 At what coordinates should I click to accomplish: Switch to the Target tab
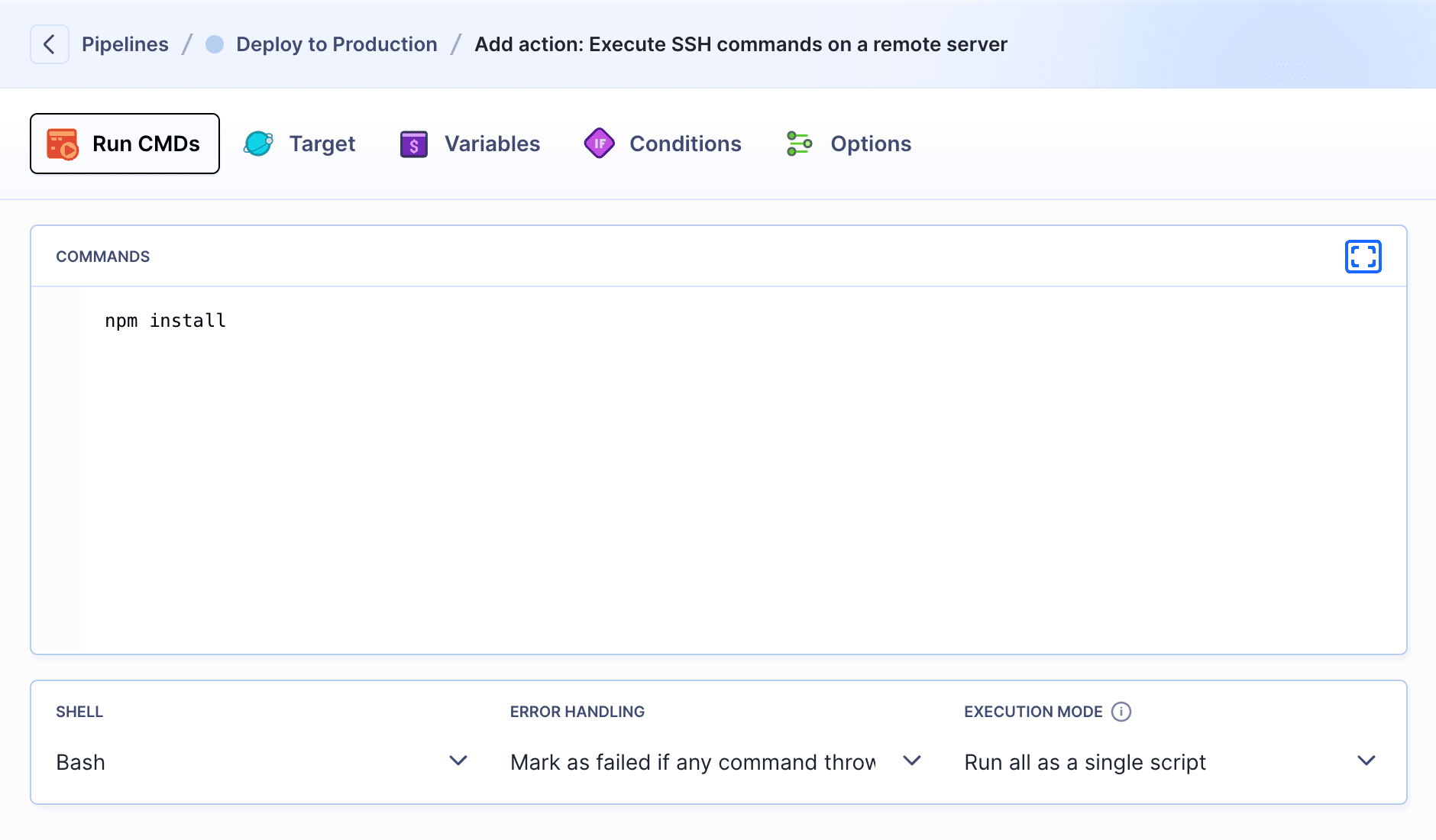tap(322, 143)
